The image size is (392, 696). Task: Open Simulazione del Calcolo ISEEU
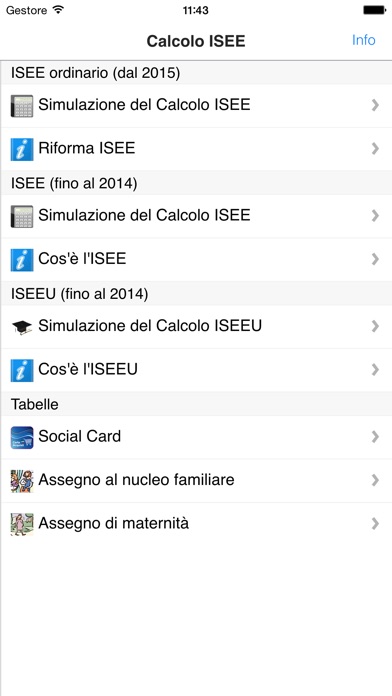point(196,326)
